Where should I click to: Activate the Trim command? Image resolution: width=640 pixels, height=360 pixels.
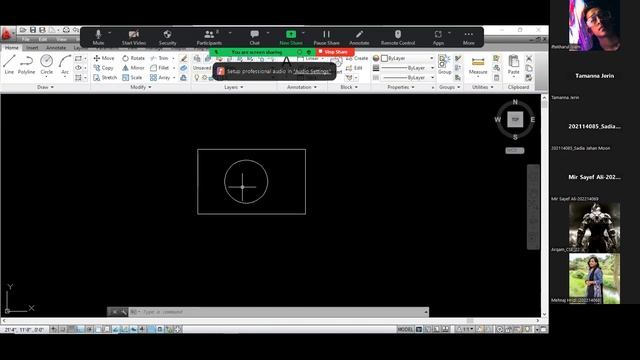point(160,58)
